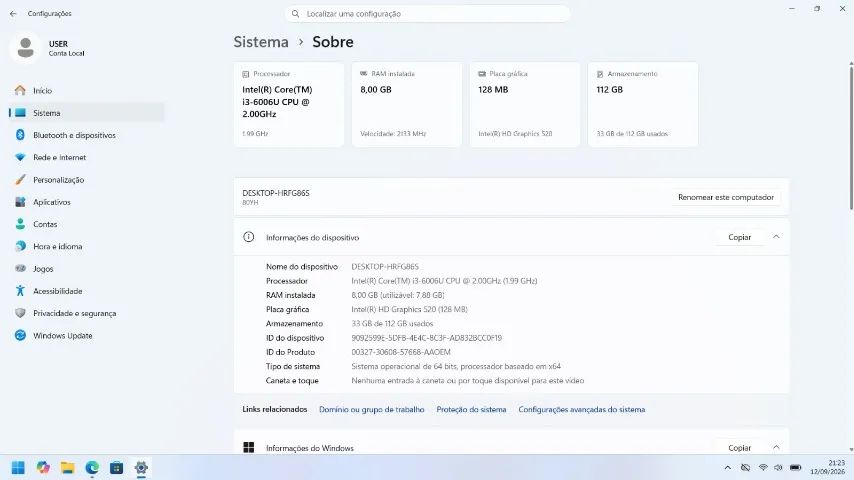Click the ID do Produto value 00327-30608-57668-AAOEM
Screen dimensions: 854x480
coord(401,352)
